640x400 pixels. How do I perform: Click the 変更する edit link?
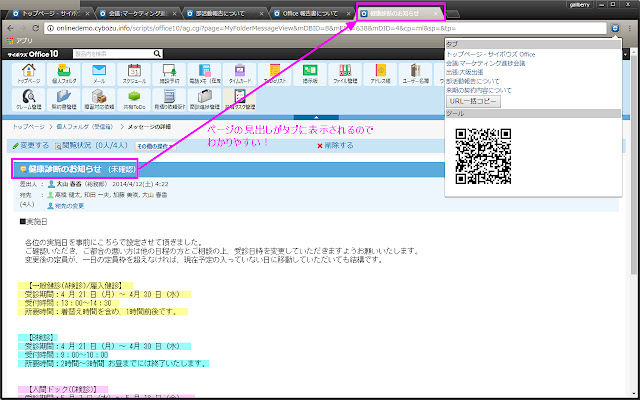31,145
